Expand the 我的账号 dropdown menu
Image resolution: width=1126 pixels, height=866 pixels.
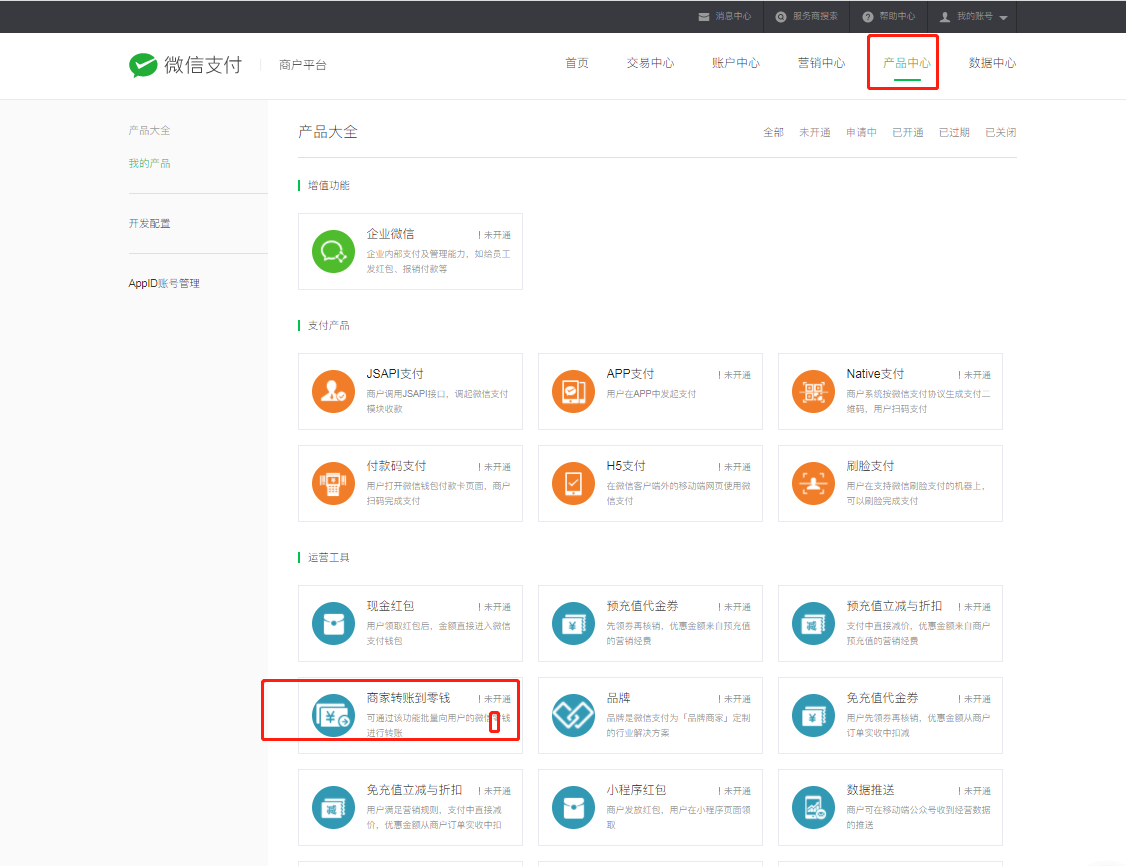pos(973,17)
